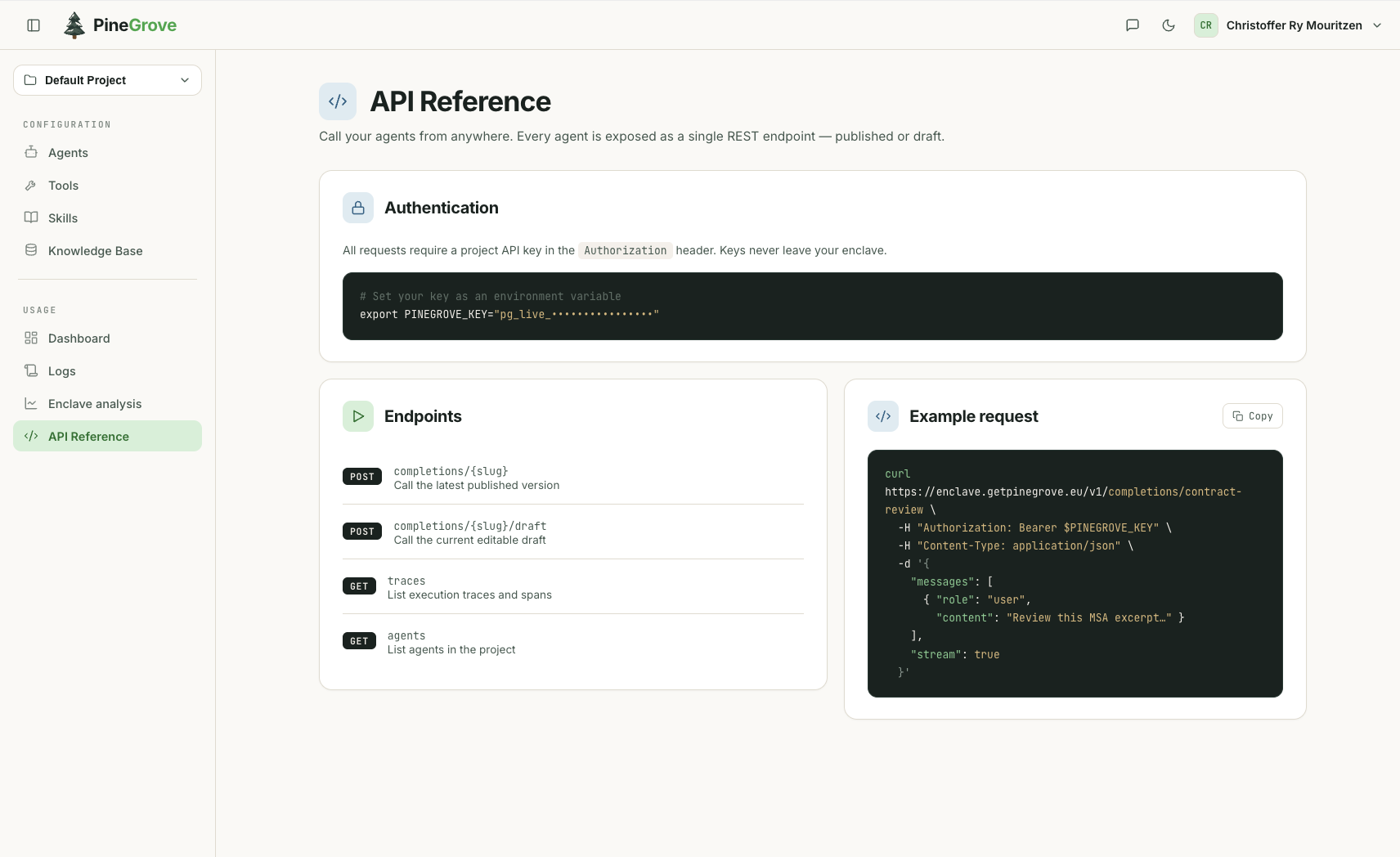Image resolution: width=1400 pixels, height=857 pixels.
Task: Select API Reference in sidebar
Action: 107,436
